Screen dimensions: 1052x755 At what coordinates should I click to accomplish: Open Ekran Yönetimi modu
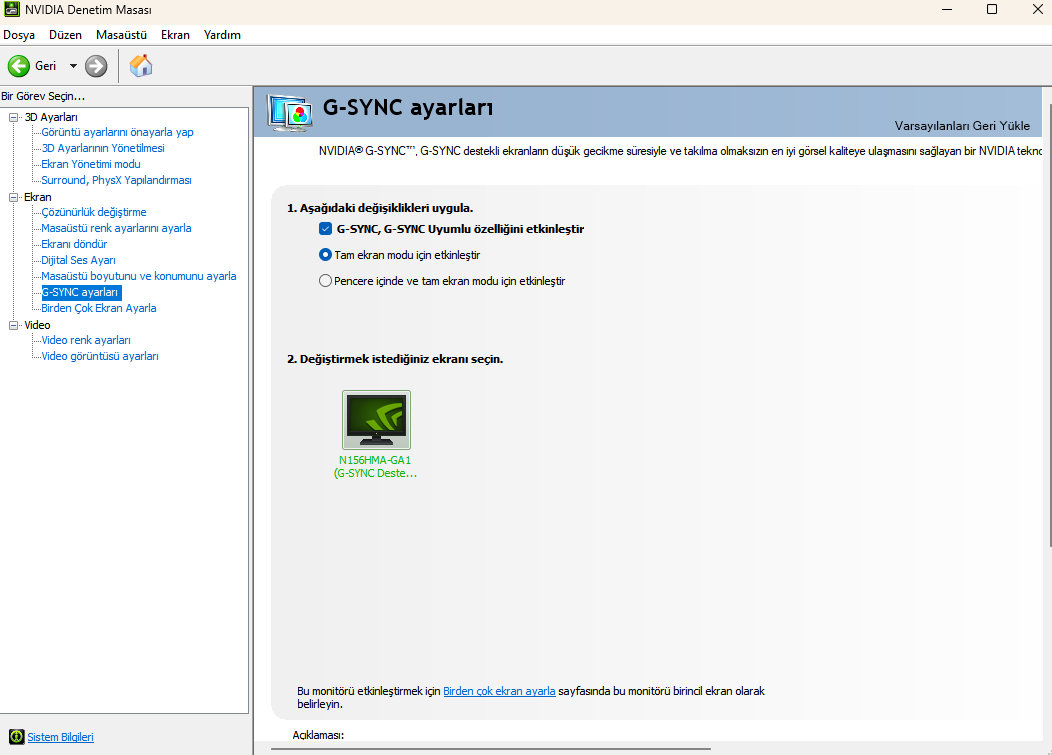pos(91,164)
